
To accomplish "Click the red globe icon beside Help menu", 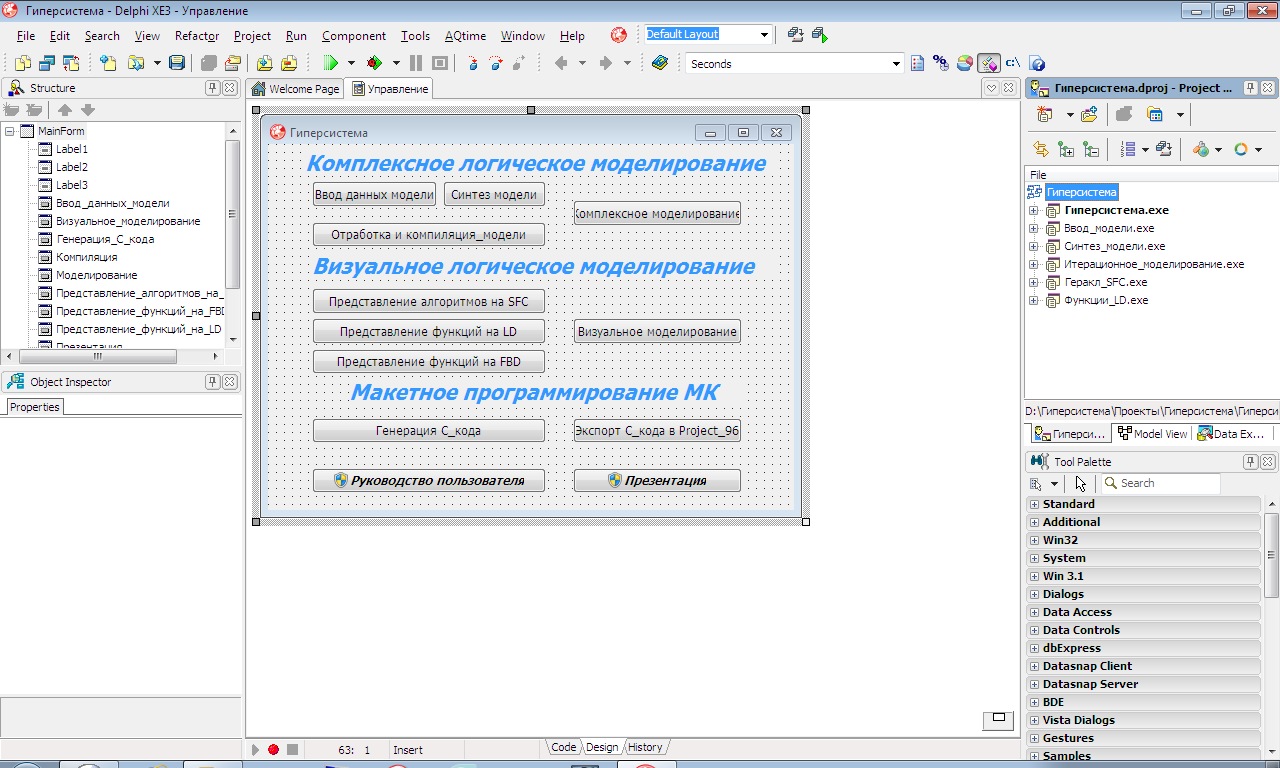I will pos(619,35).
